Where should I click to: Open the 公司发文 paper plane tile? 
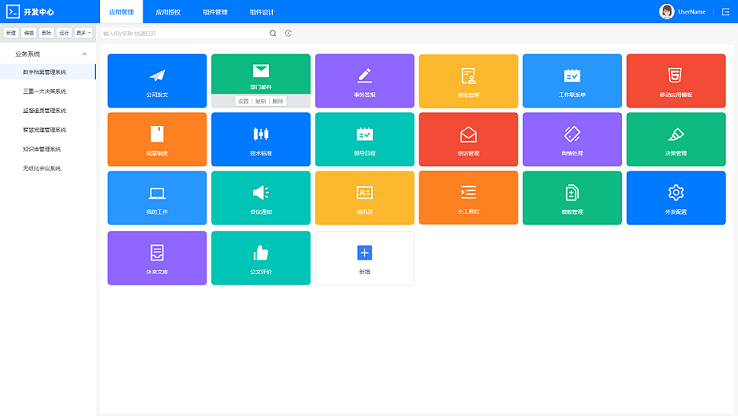[156, 80]
